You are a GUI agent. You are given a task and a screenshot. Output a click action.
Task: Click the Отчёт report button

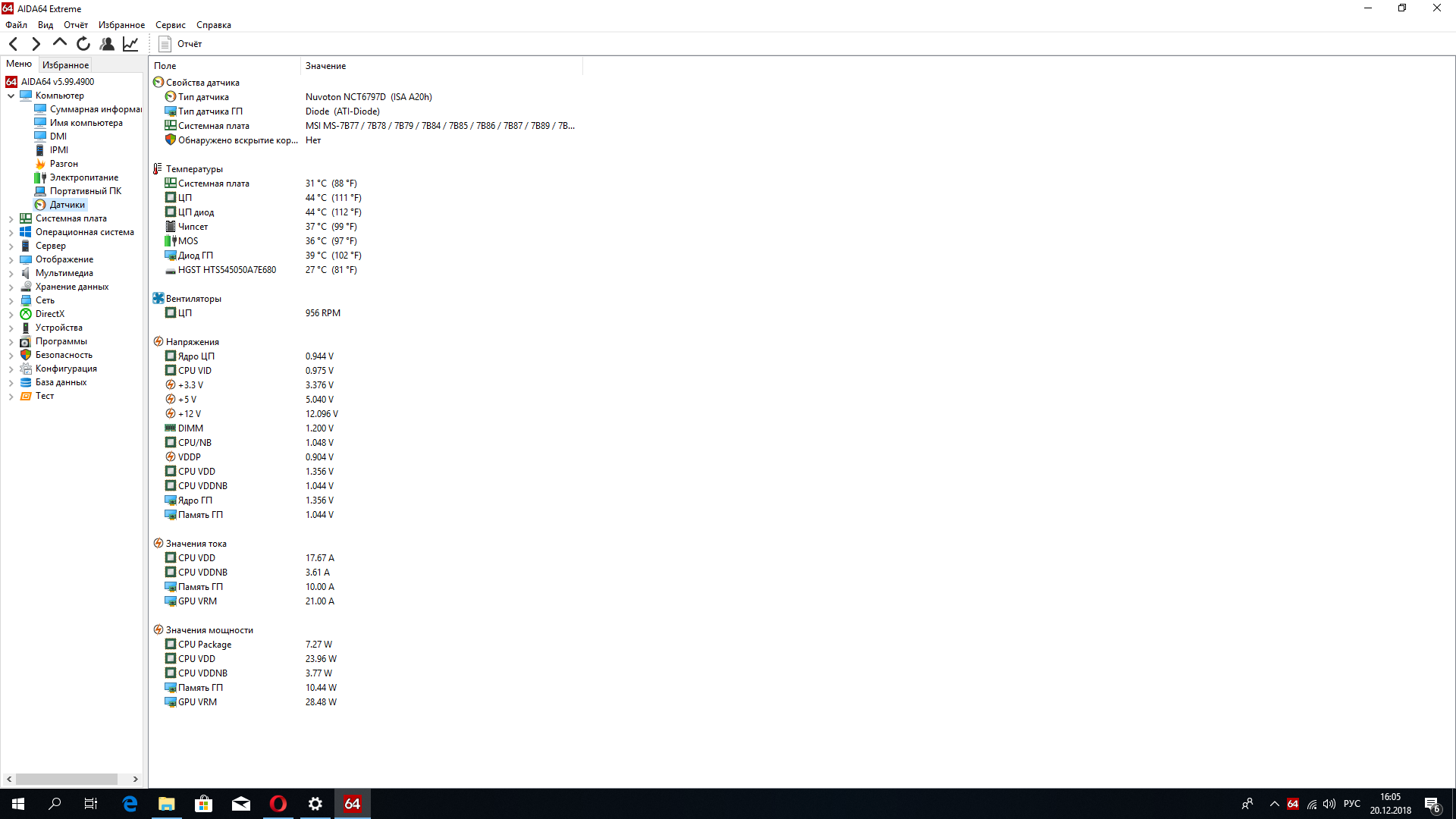coord(180,44)
